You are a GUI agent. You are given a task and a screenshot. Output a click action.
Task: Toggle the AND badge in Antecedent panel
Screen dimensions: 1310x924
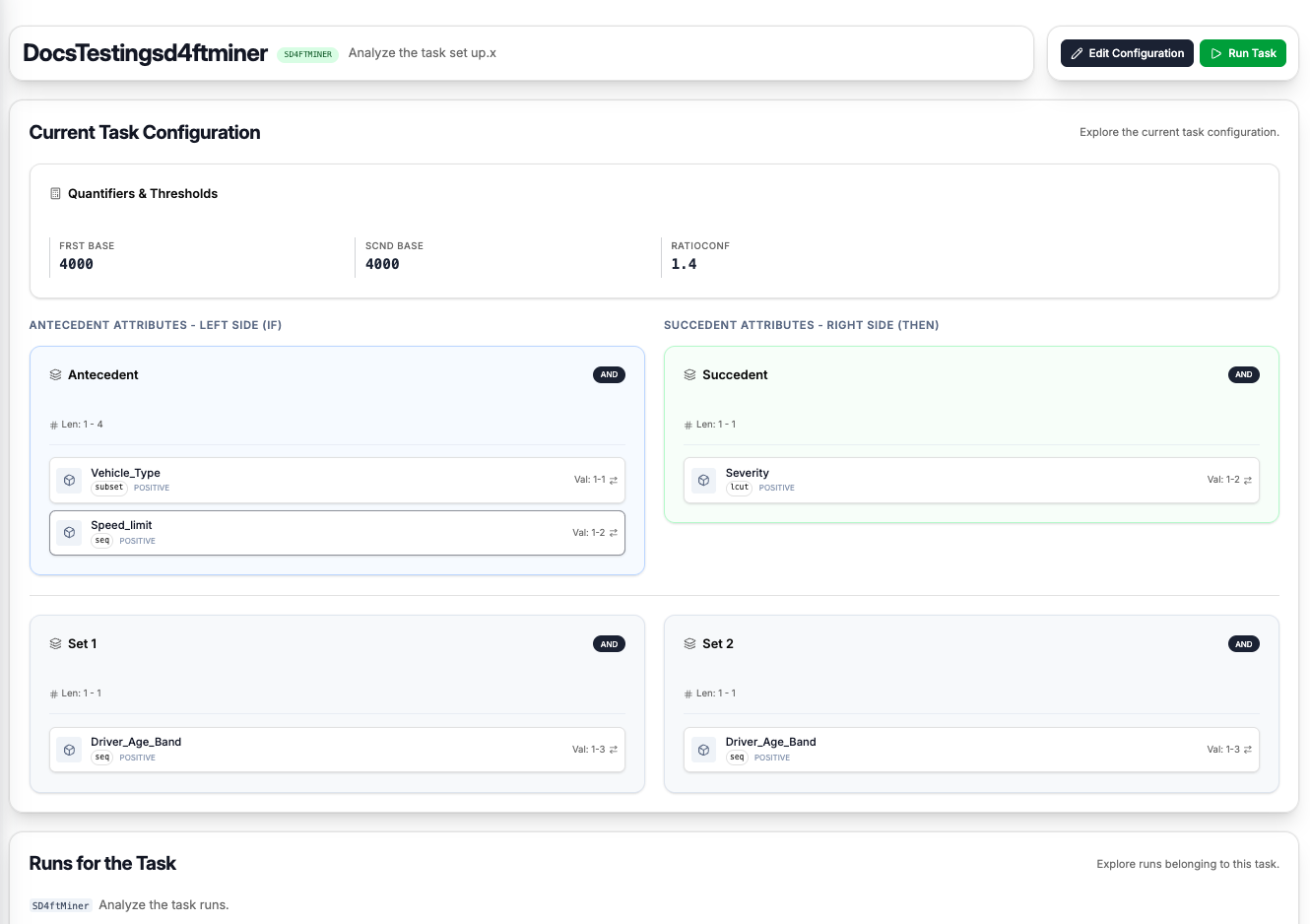click(x=609, y=375)
